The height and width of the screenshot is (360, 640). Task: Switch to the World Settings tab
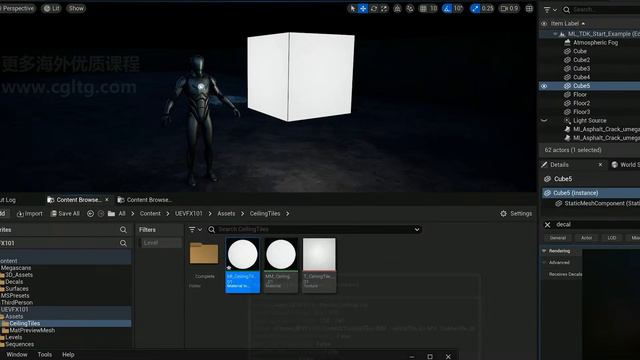point(625,165)
